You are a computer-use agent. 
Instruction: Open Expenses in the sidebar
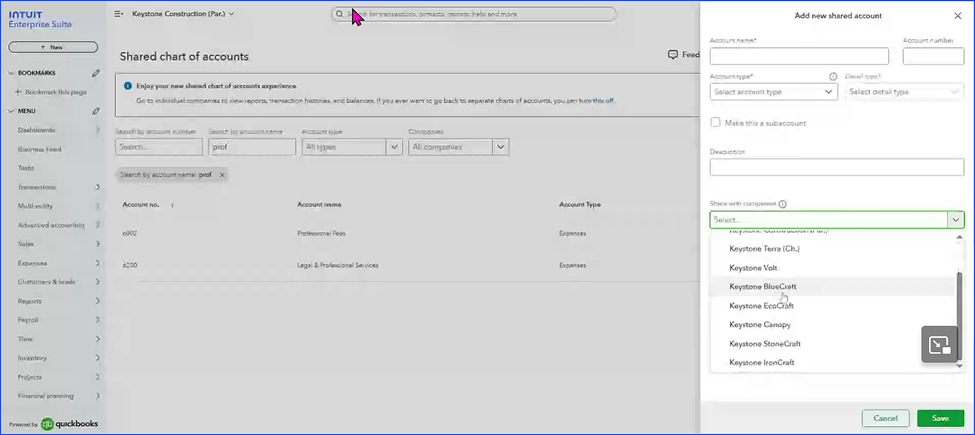click(32, 263)
